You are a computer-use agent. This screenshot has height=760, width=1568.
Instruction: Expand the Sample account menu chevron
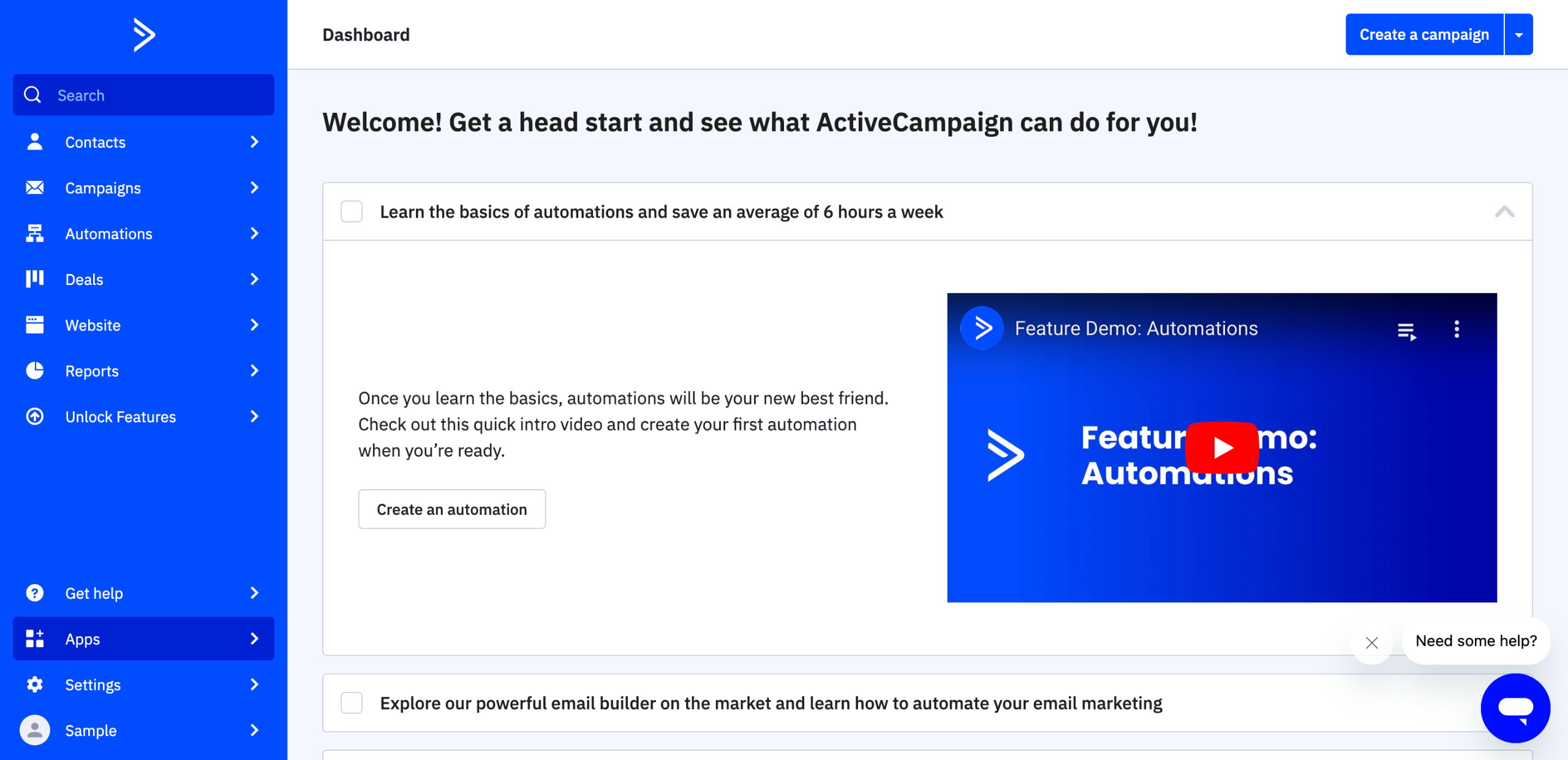click(x=254, y=730)
